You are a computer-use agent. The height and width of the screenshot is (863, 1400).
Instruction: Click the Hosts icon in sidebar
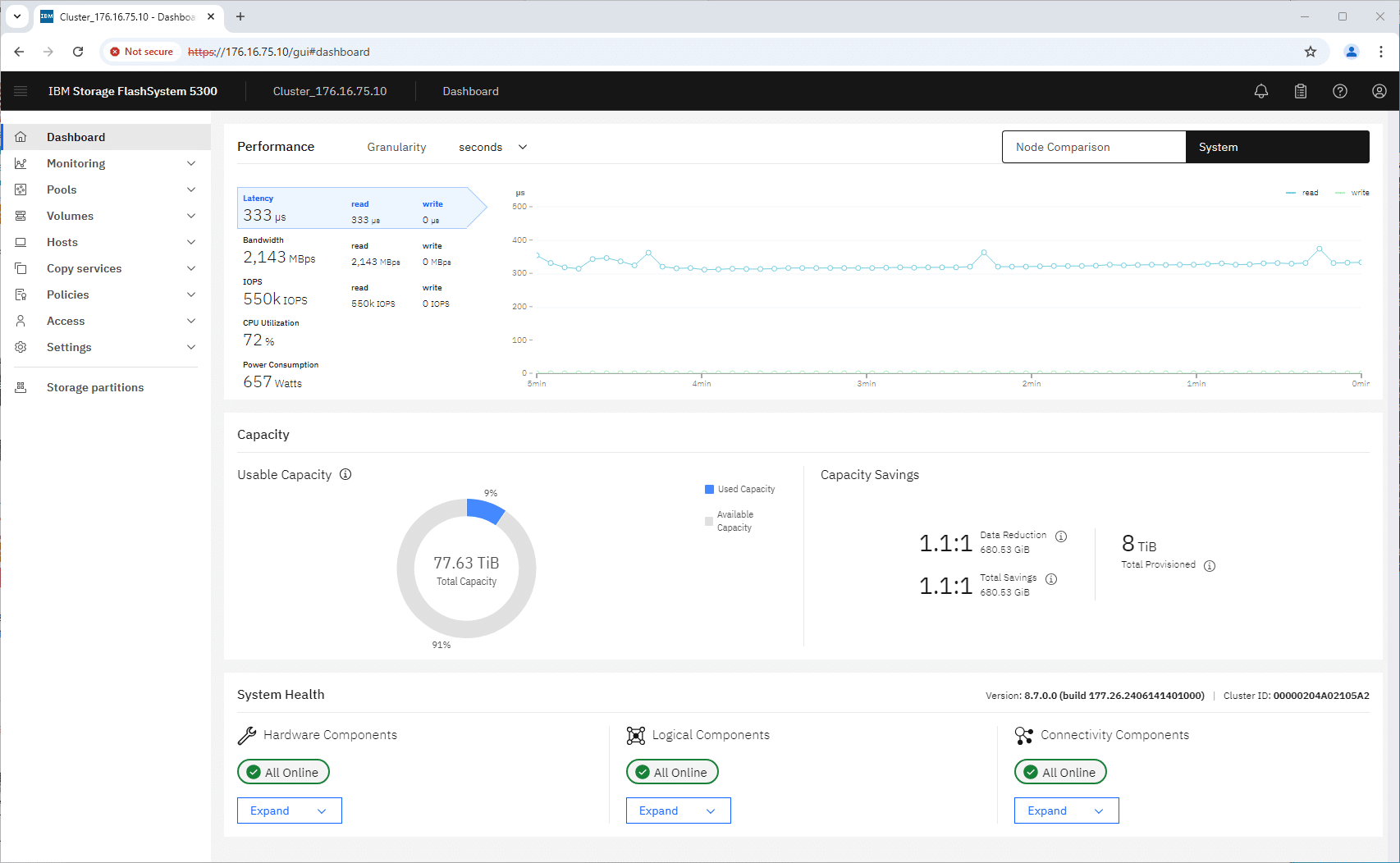21,242
